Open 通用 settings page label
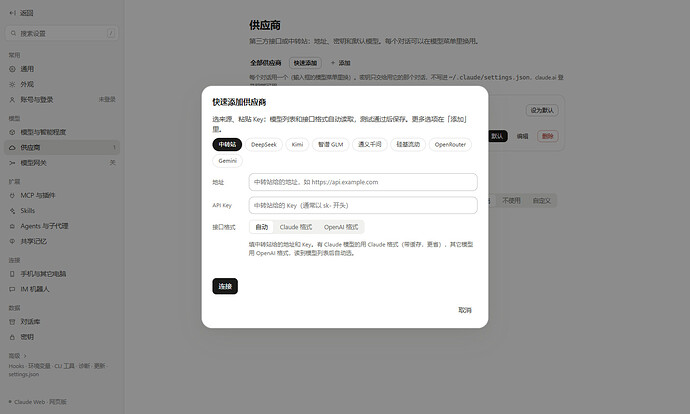Screen dimensions: 690x414 [27, 69]
